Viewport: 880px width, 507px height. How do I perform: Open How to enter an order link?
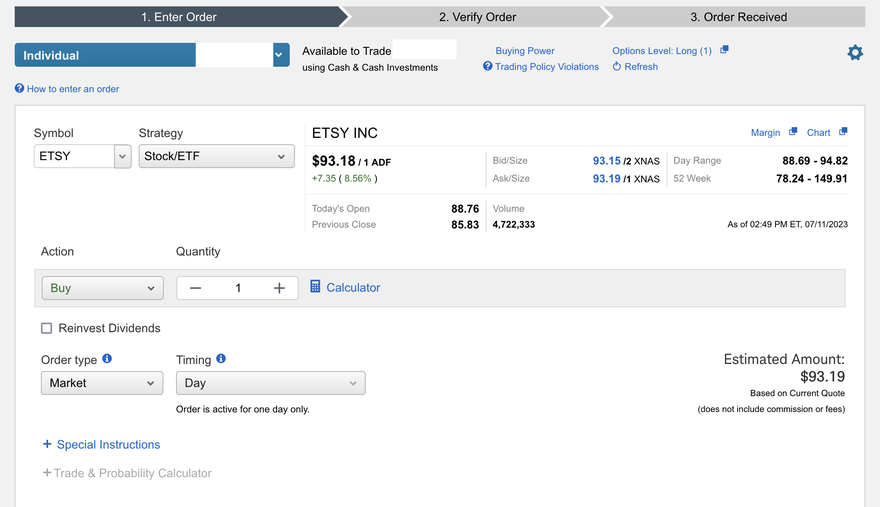point(73,89)
